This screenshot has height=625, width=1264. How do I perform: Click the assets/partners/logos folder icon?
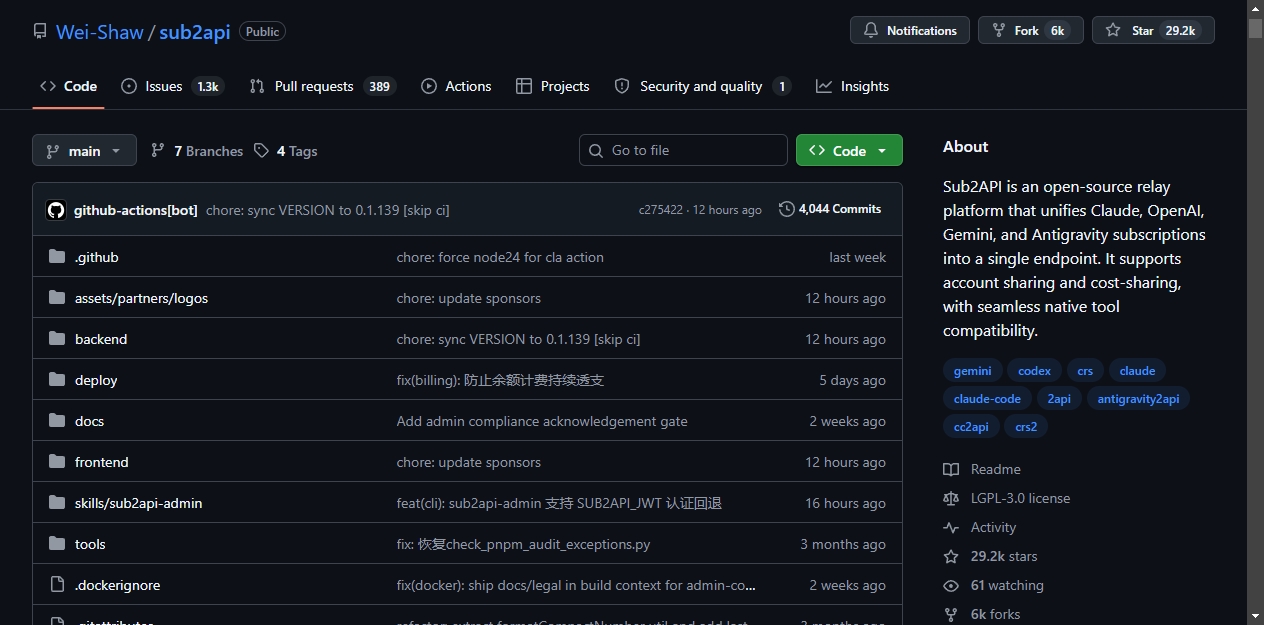click(57, 298)
